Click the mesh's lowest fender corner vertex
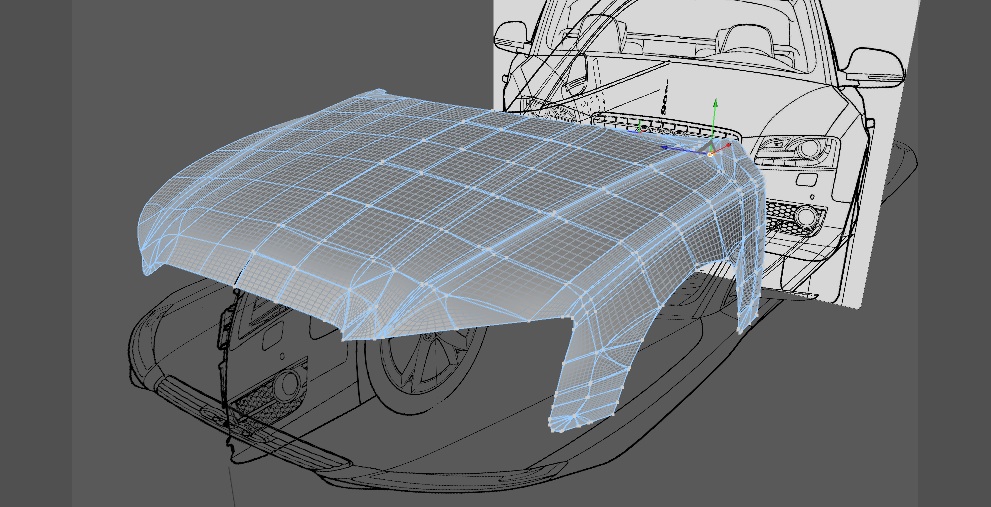Image resolution: width=991 pixels, height=507 pixels. click(x=551, y=429)
